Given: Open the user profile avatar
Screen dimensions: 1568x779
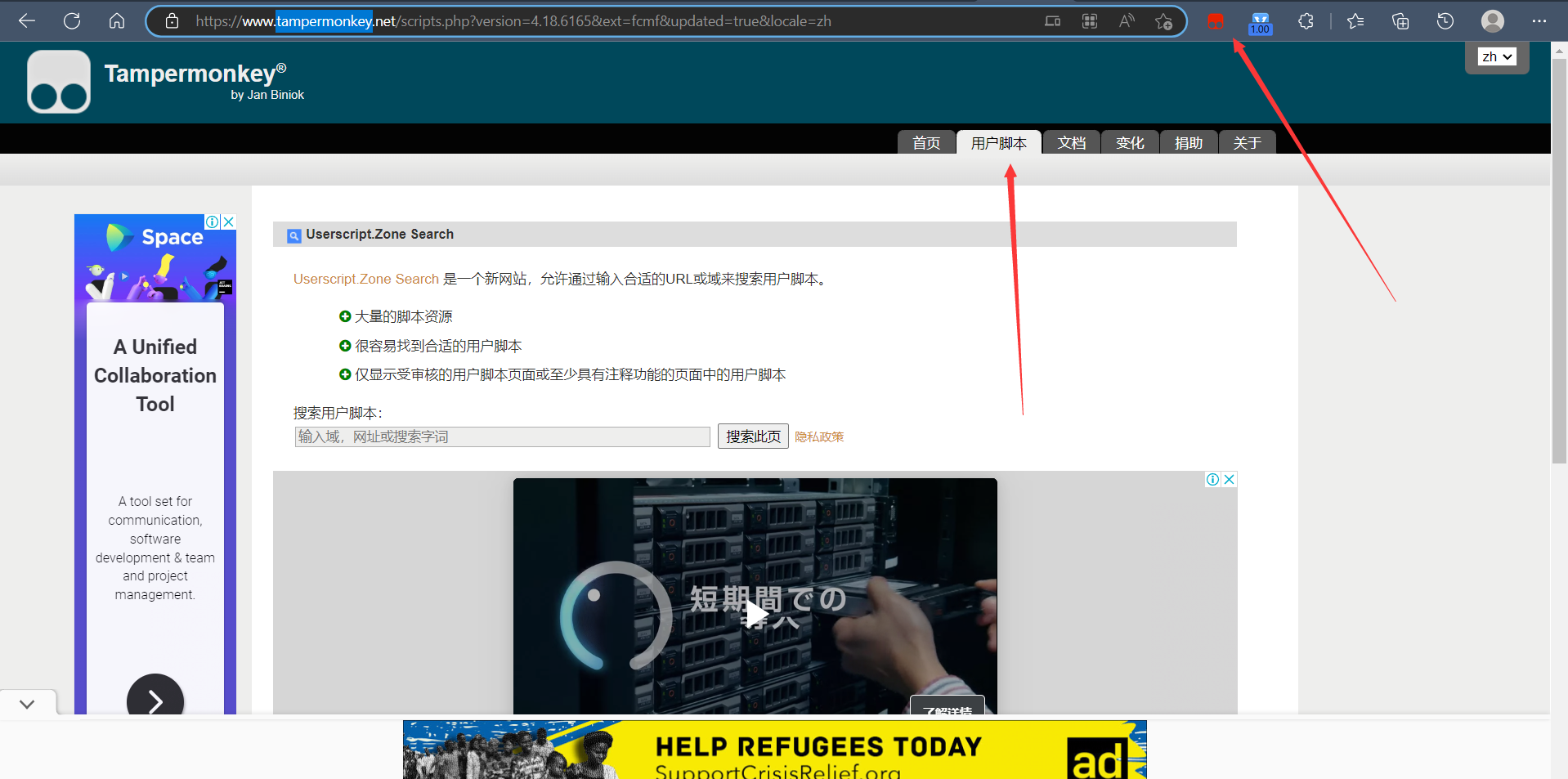Looking at the screenshot, I should [x=1493, y=21].
